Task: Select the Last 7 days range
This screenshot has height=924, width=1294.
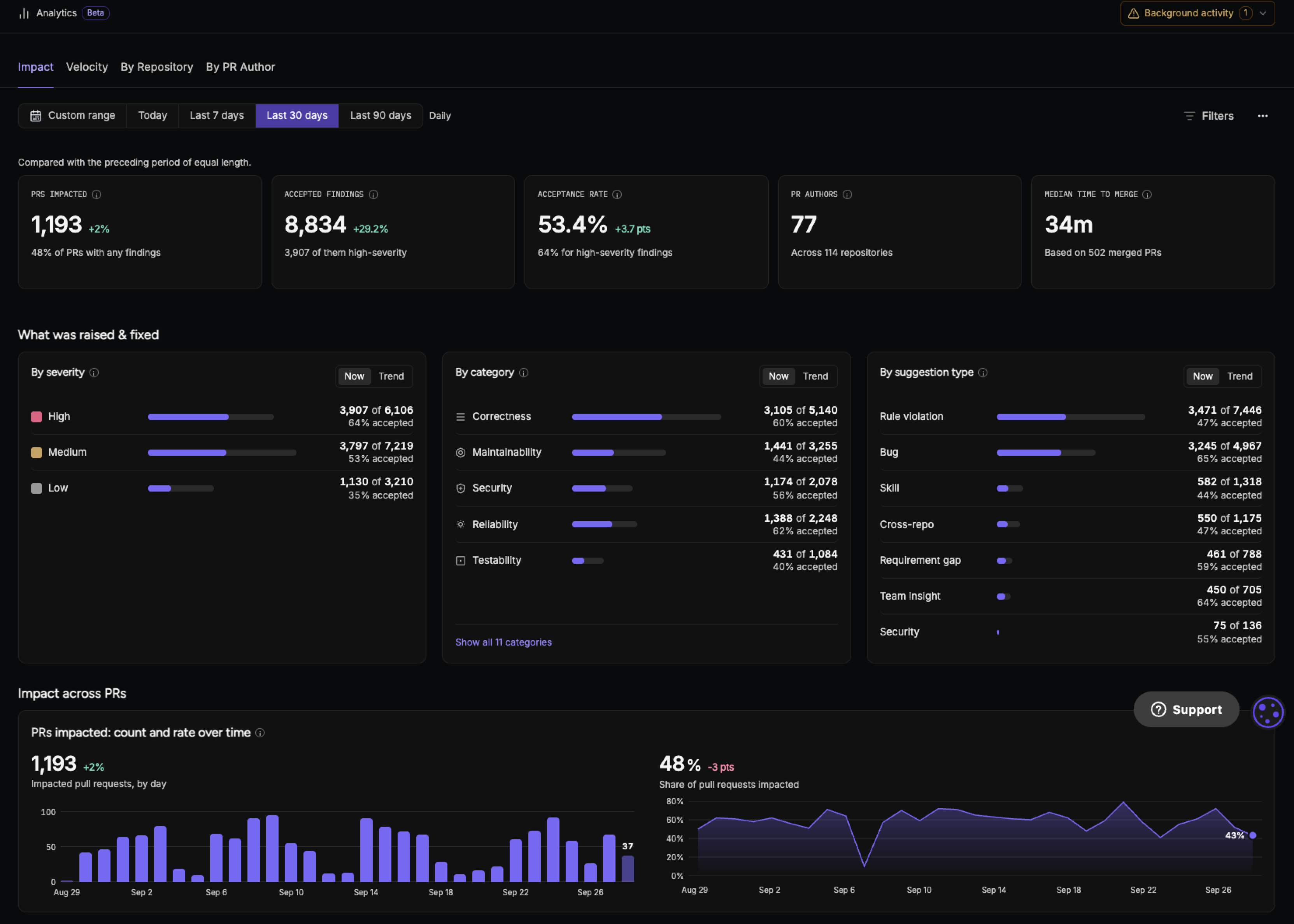Action: tap(217, 115)
